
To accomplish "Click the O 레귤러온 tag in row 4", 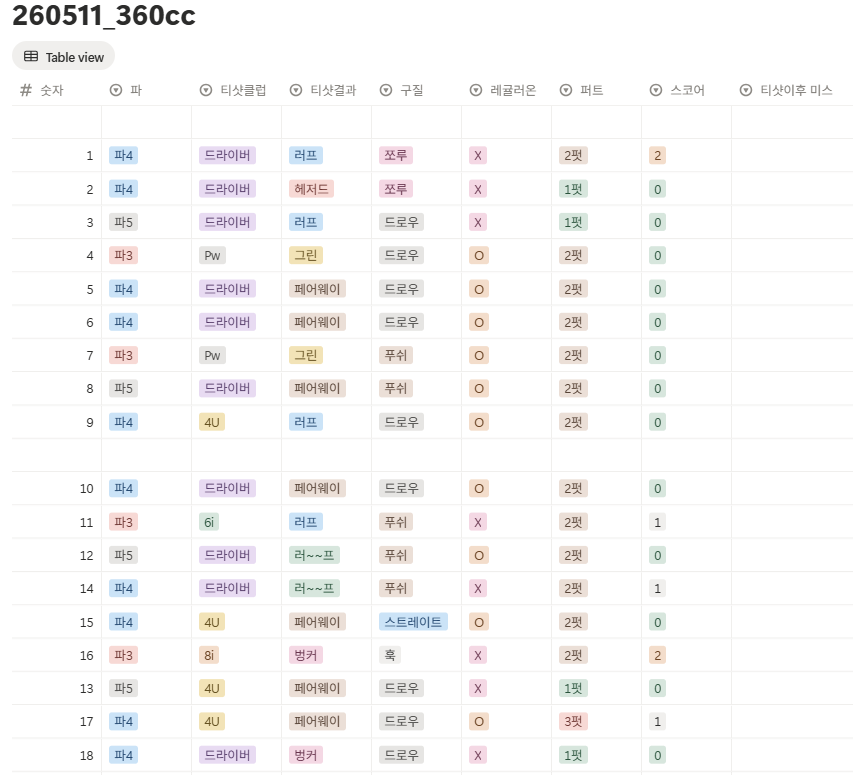I will pyautogui.click(x=479, y=256).
